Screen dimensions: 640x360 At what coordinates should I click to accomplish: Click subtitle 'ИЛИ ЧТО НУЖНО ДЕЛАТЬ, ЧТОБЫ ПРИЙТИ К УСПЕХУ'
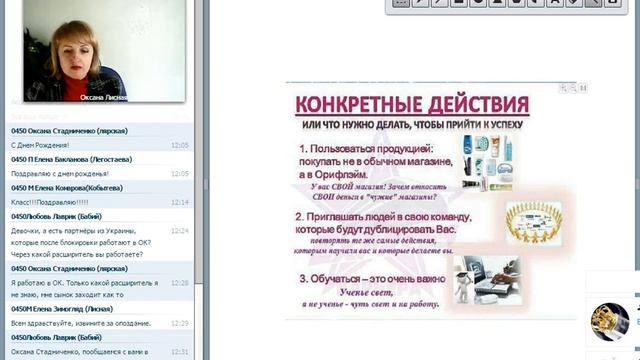pos(412,124)
